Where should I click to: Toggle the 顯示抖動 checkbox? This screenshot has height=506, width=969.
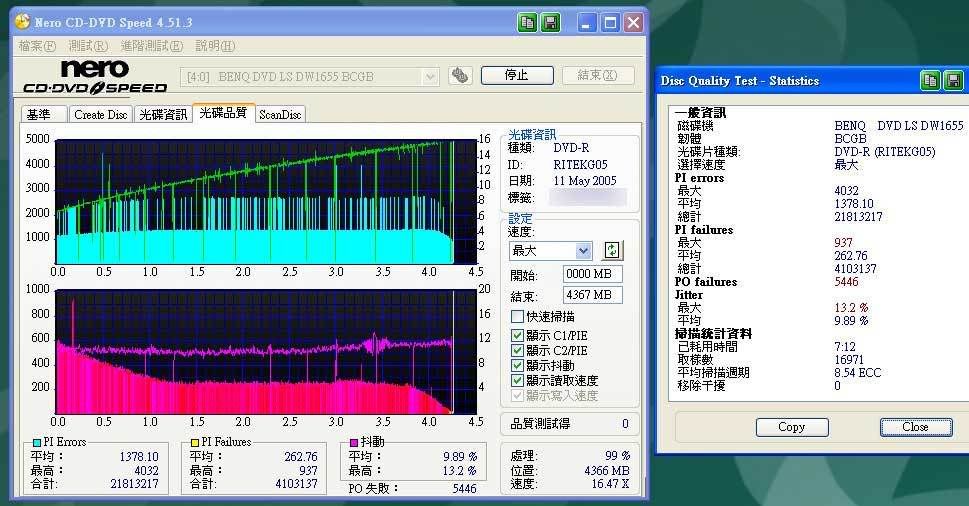point(517,365)
